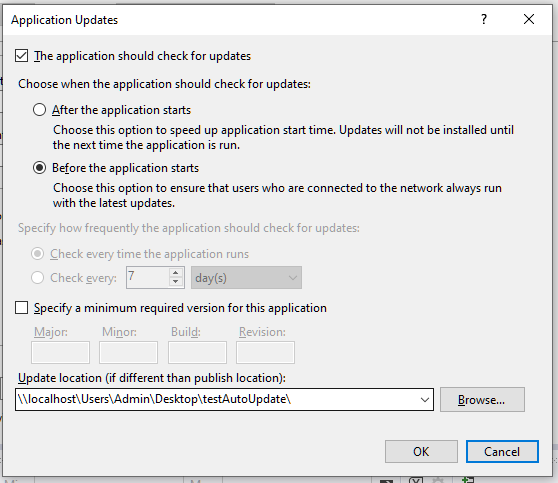Image resolution: width=558 pixels, height=483 pixels.
Task: Click the Revision version input field
Action: pos(265,352)
